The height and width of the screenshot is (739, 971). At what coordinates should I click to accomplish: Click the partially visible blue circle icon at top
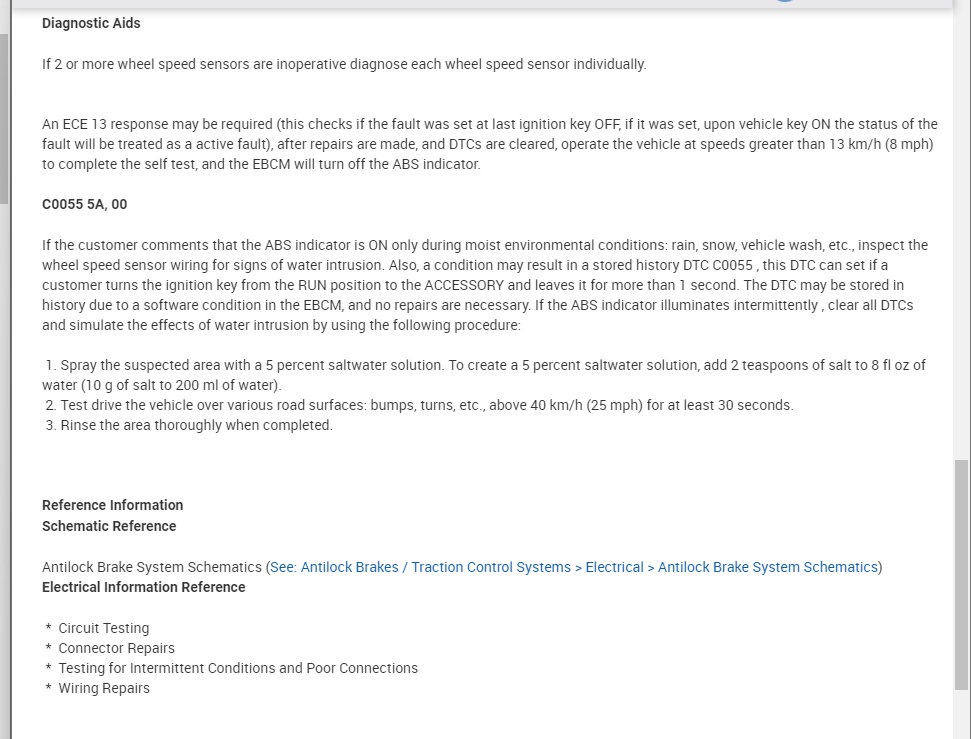click(x=784, y=3)
